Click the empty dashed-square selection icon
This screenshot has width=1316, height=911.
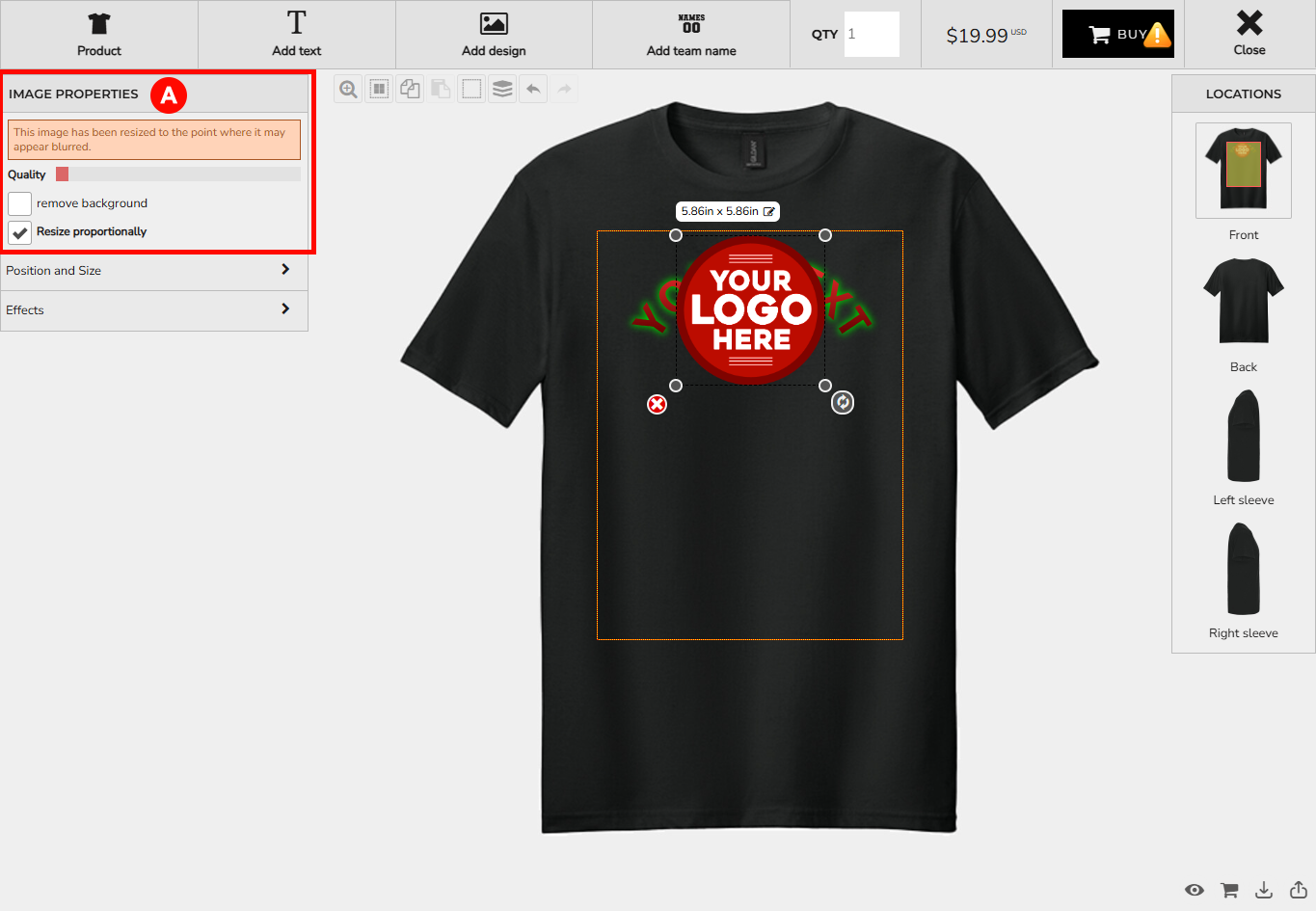click(x=471, y=90)
